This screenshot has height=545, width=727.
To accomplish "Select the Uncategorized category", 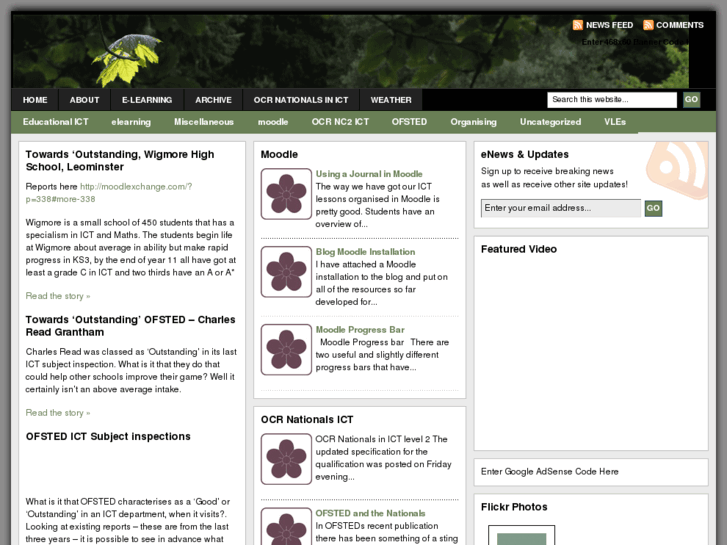I will pos(550,122).
